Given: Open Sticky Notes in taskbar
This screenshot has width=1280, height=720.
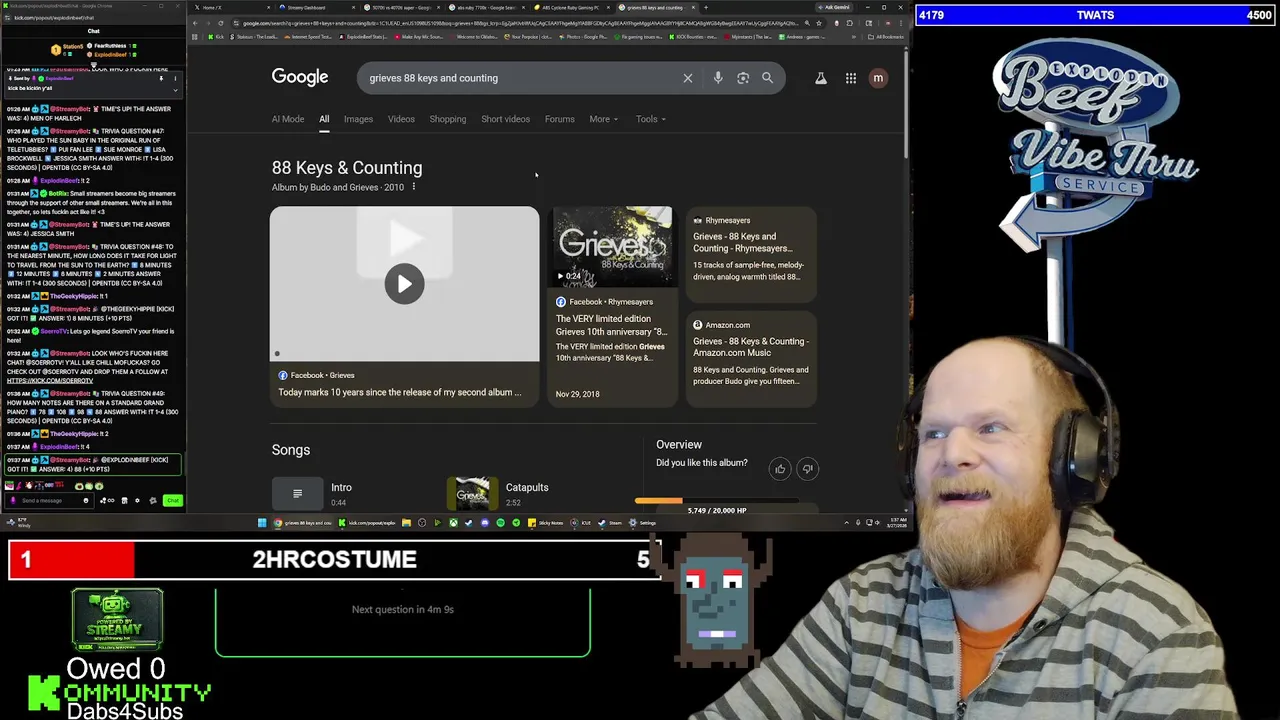Looking at the screenshot, I should 546,523.
